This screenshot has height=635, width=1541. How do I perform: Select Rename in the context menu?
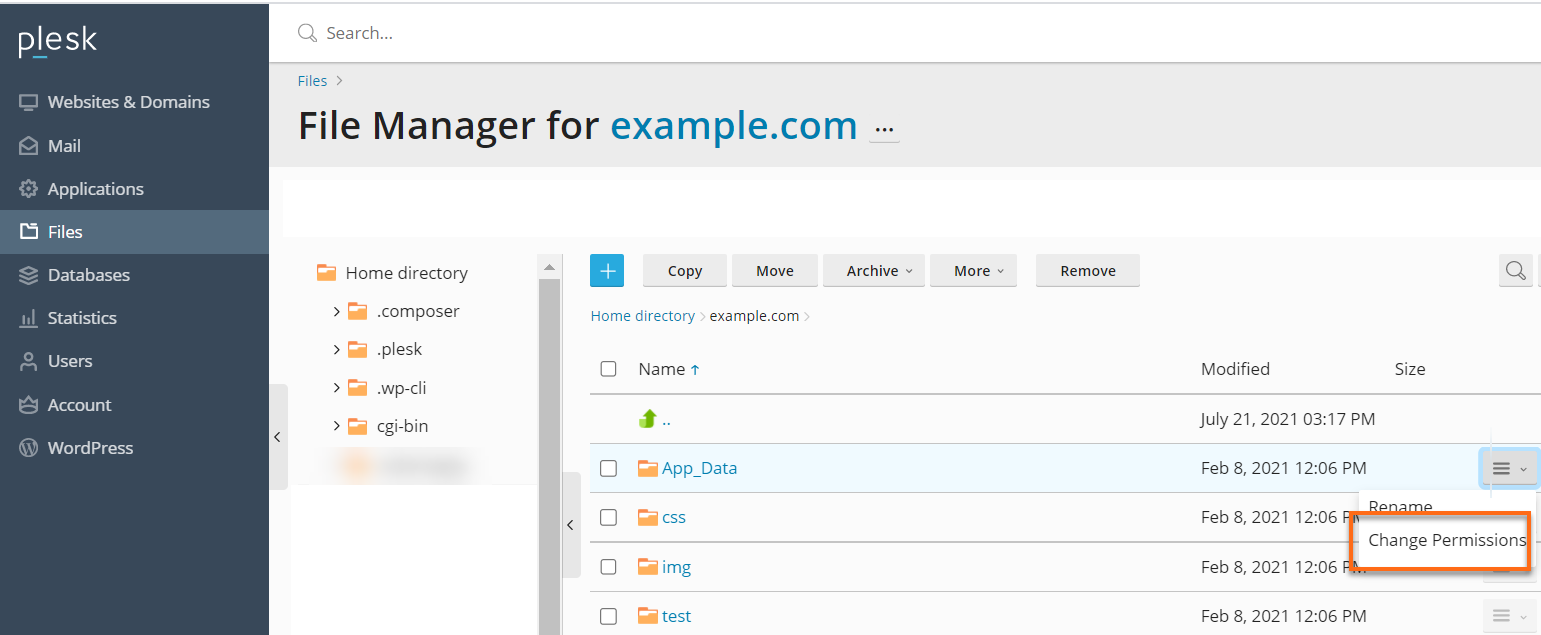pos(1402,507)
